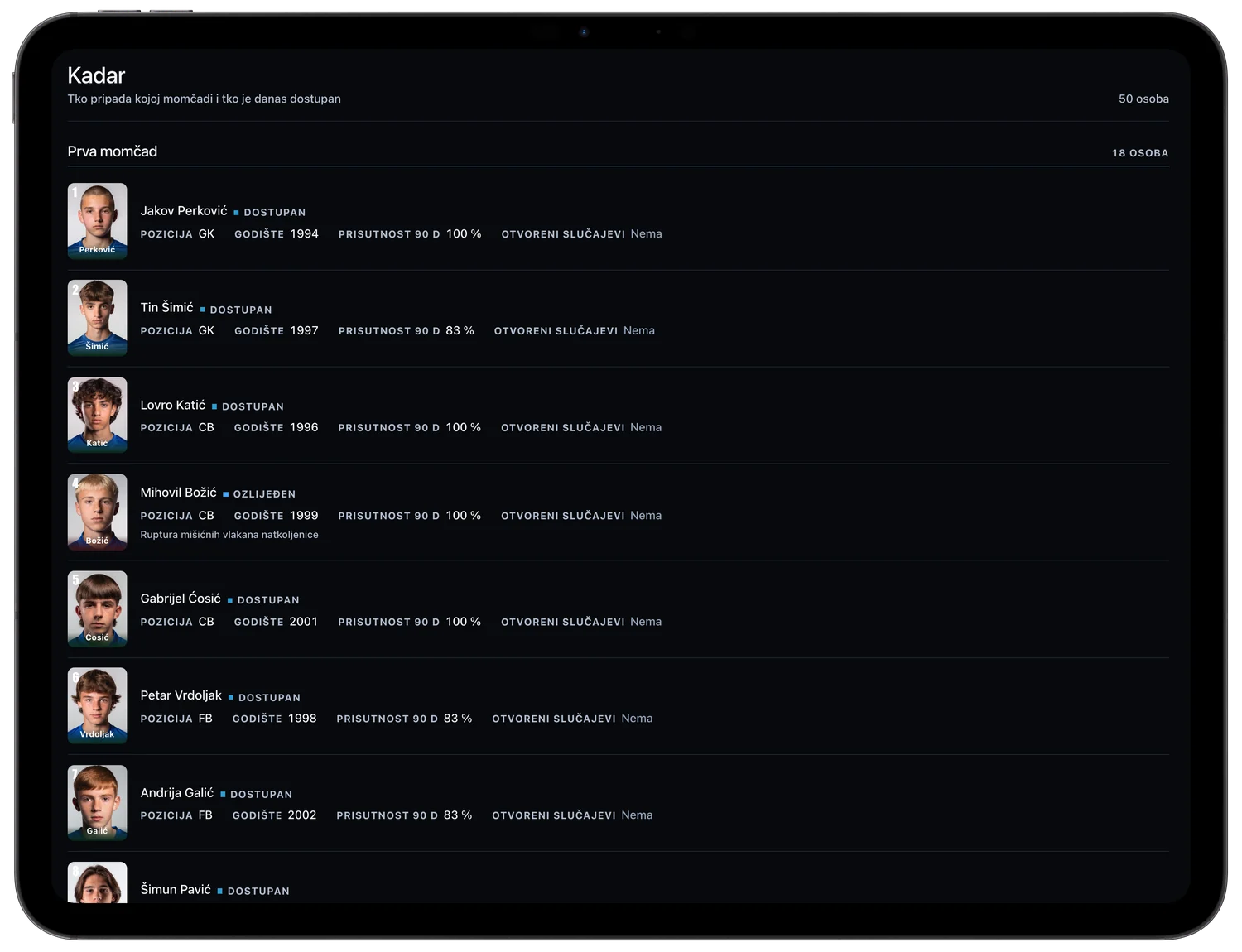Click Petar Vrdoljak's 83 % attendance value
Screen dimensions: 1242x952
click(458, 719)
